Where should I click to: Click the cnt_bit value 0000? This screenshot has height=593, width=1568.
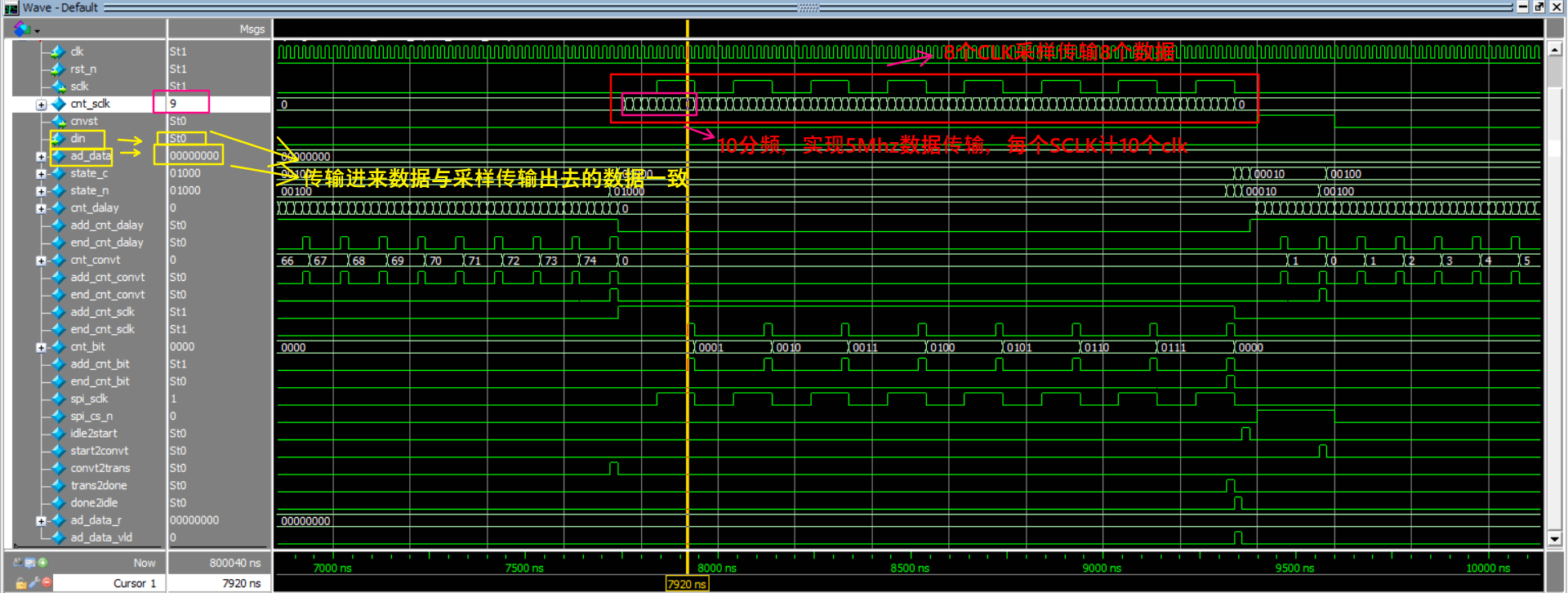click(182, 346)
